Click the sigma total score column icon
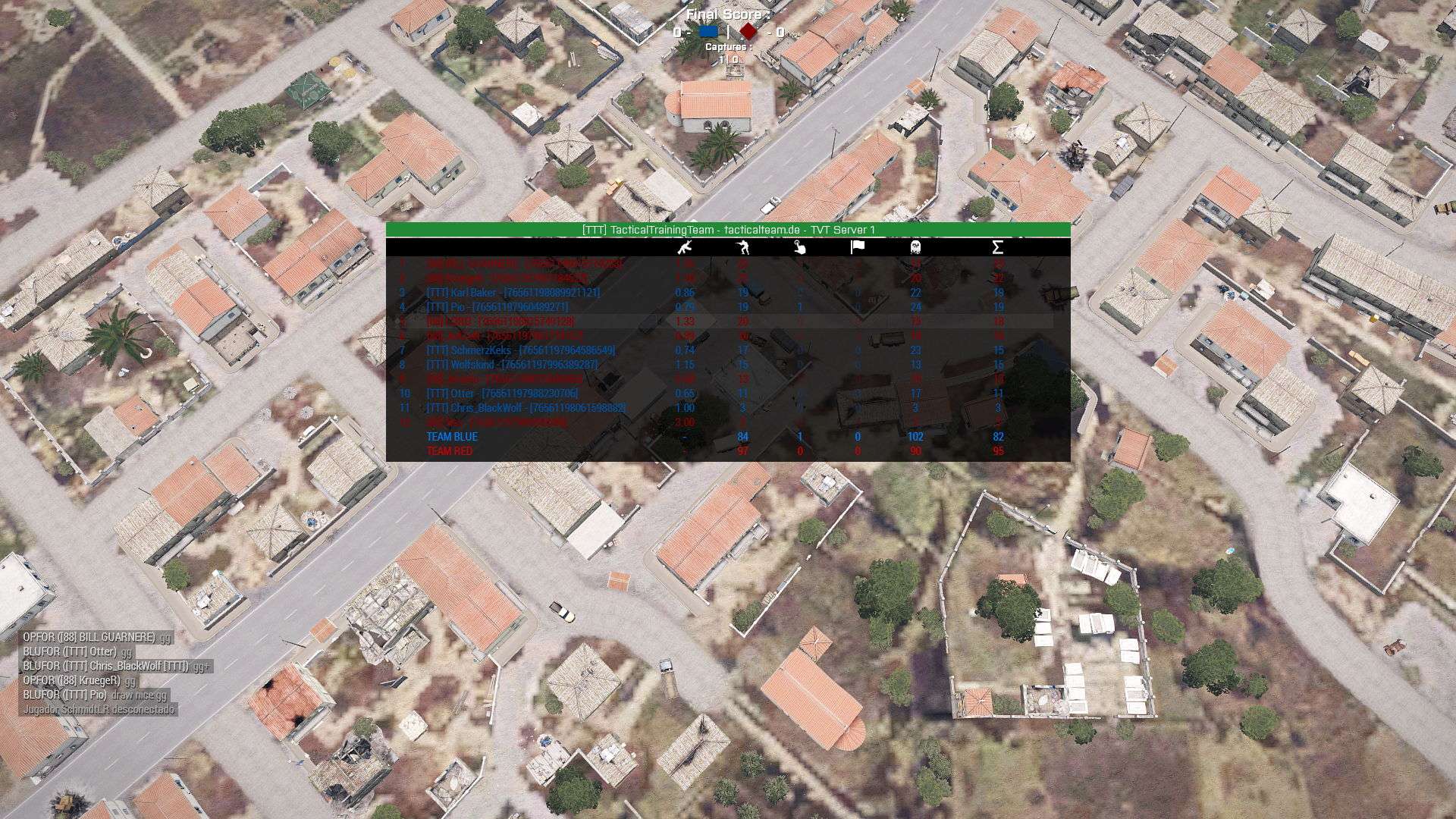 coord(998,247)
